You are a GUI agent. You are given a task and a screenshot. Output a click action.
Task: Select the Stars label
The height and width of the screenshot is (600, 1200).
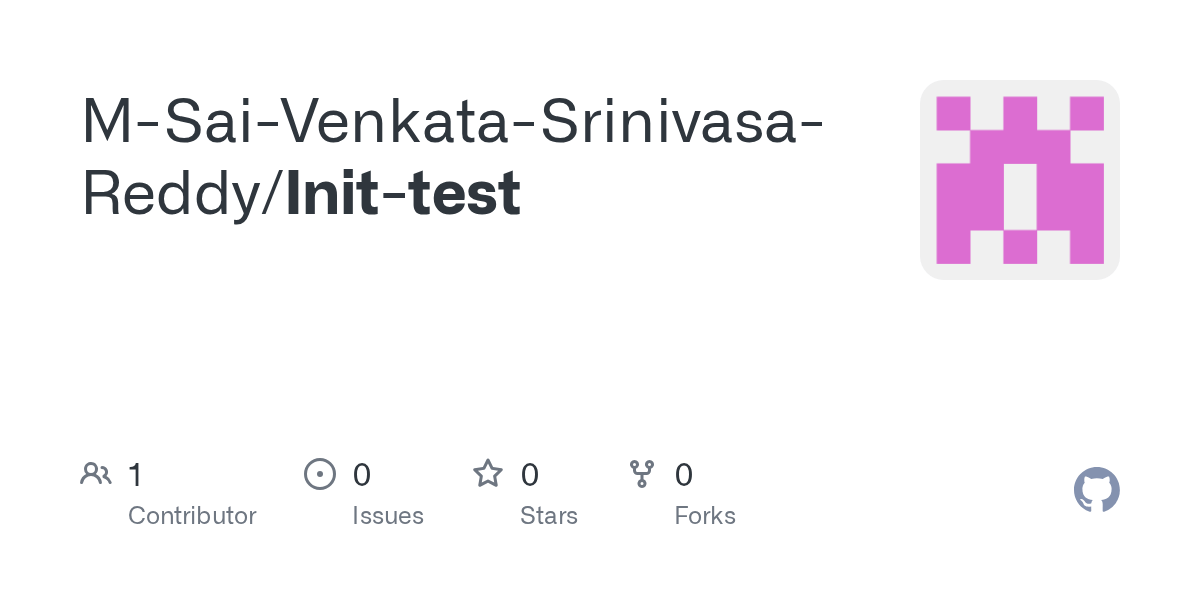tap(549, 516)
